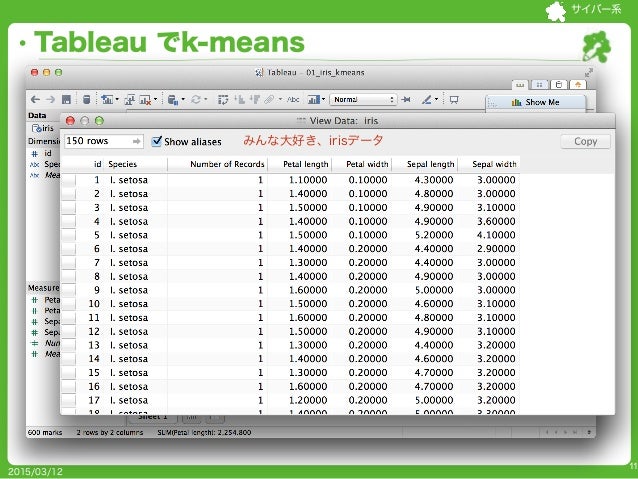The width and height of the screenshot is (638, 479).
Task: Click the Refresh/Run Update icon
Action: click(196, 99)
